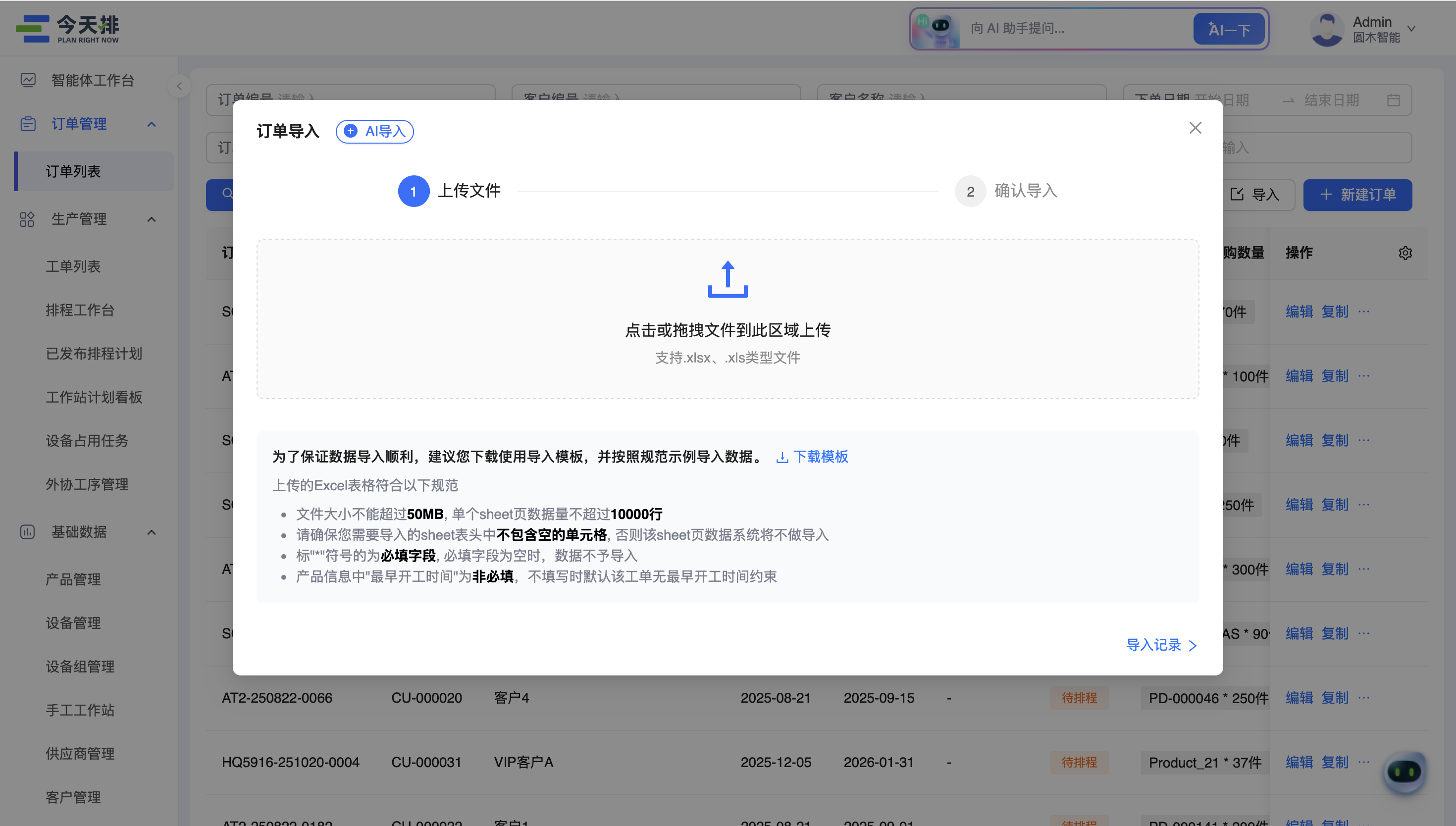
Task: Click 点击或拖拽文件到此区域上传 drop area text
Action: click(728, 330)
